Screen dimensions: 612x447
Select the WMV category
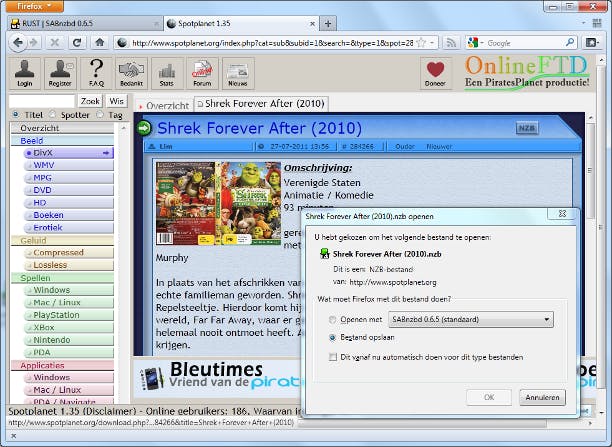click(69, 165)
